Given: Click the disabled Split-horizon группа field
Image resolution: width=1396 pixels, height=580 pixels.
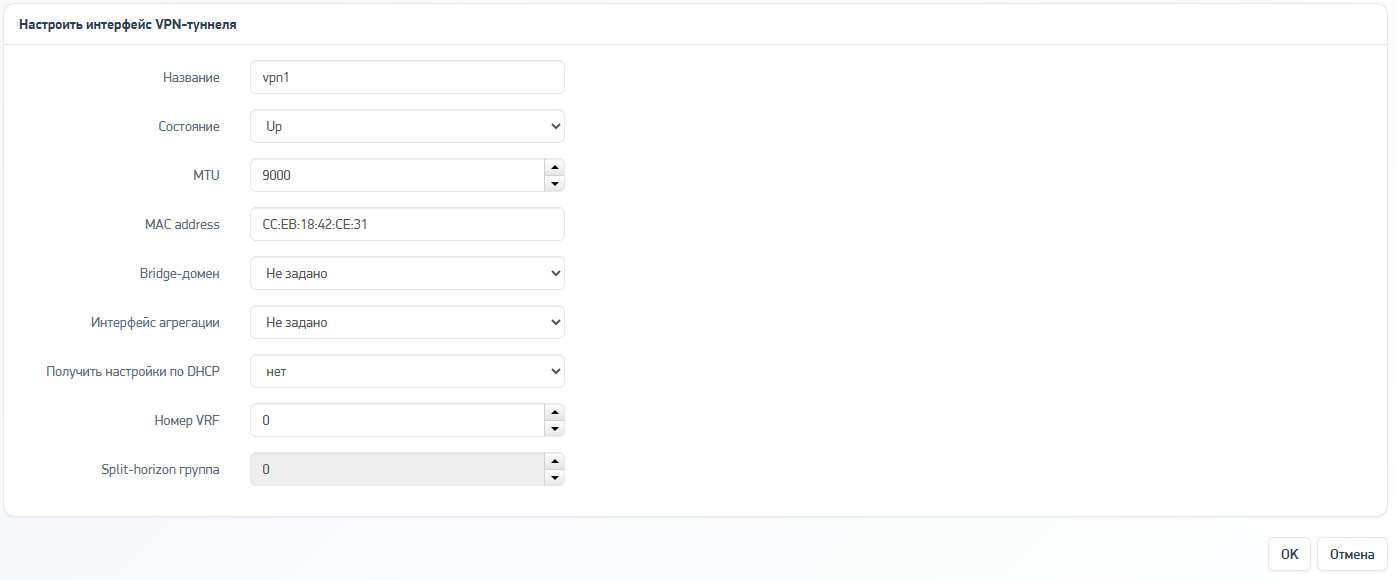Looking at the screenshot, I should click(x=396, y=469).
